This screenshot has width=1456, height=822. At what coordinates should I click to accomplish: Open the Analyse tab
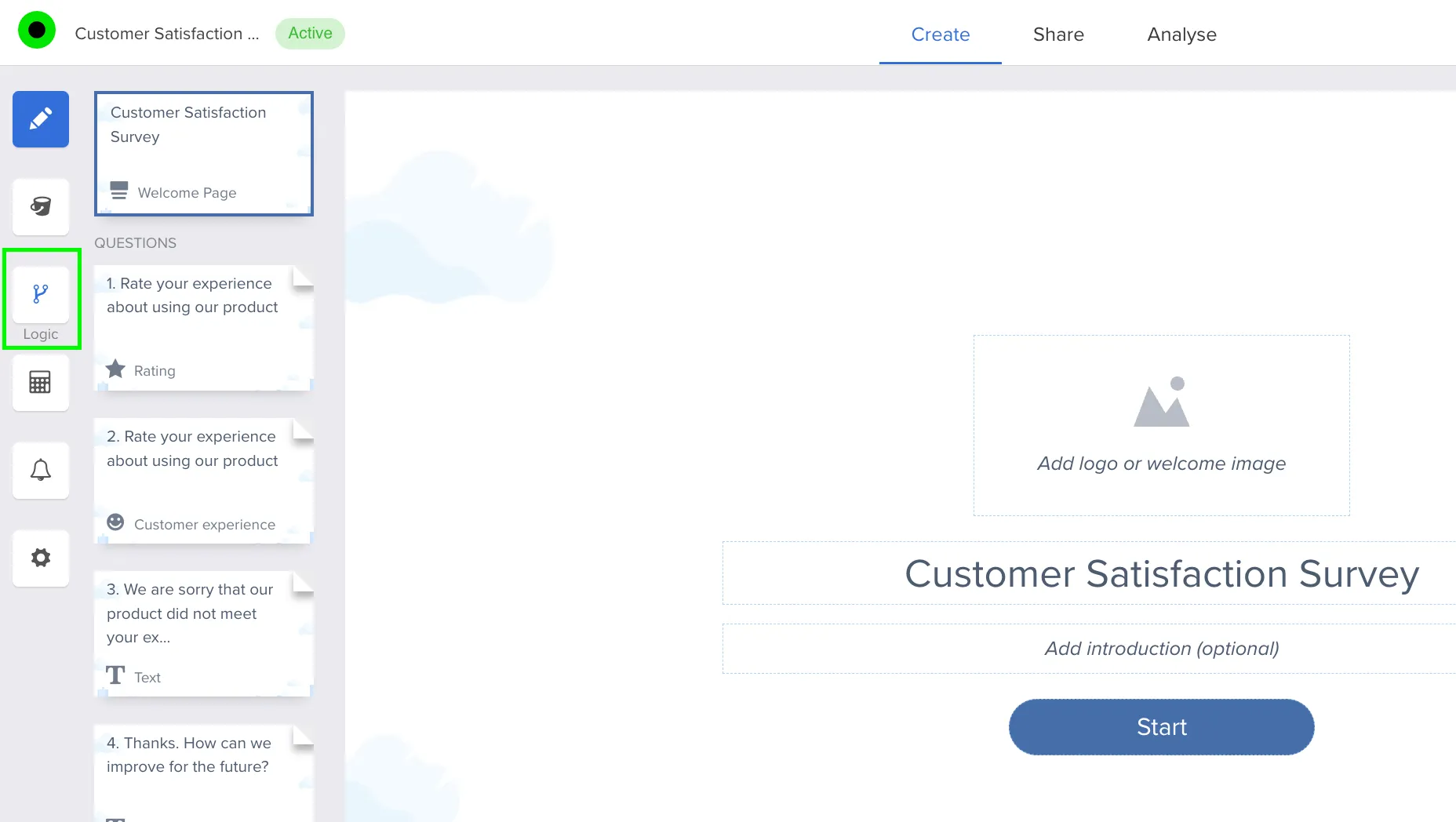[x=1181, y=35]
